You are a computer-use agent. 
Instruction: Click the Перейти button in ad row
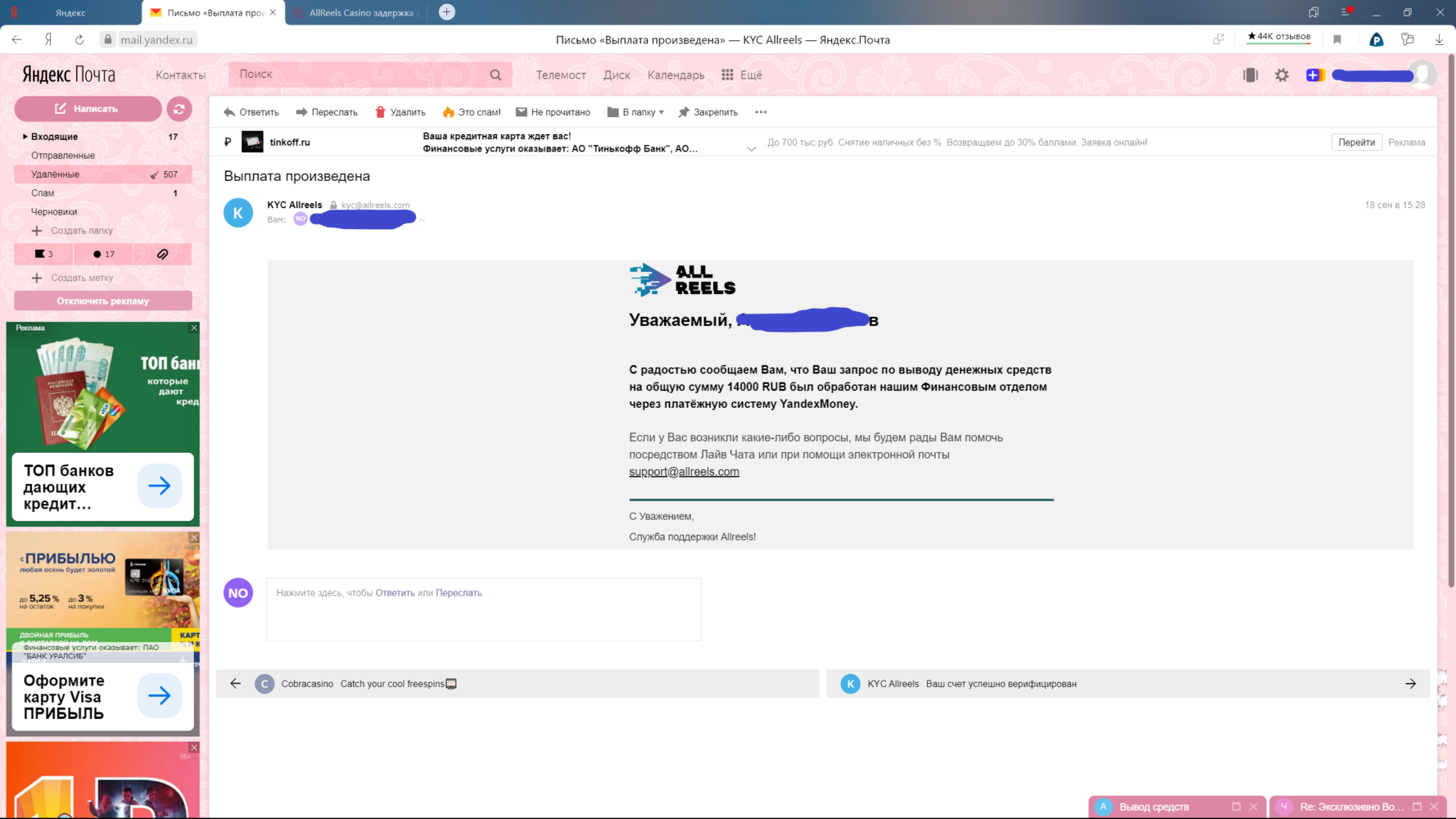1356,143
